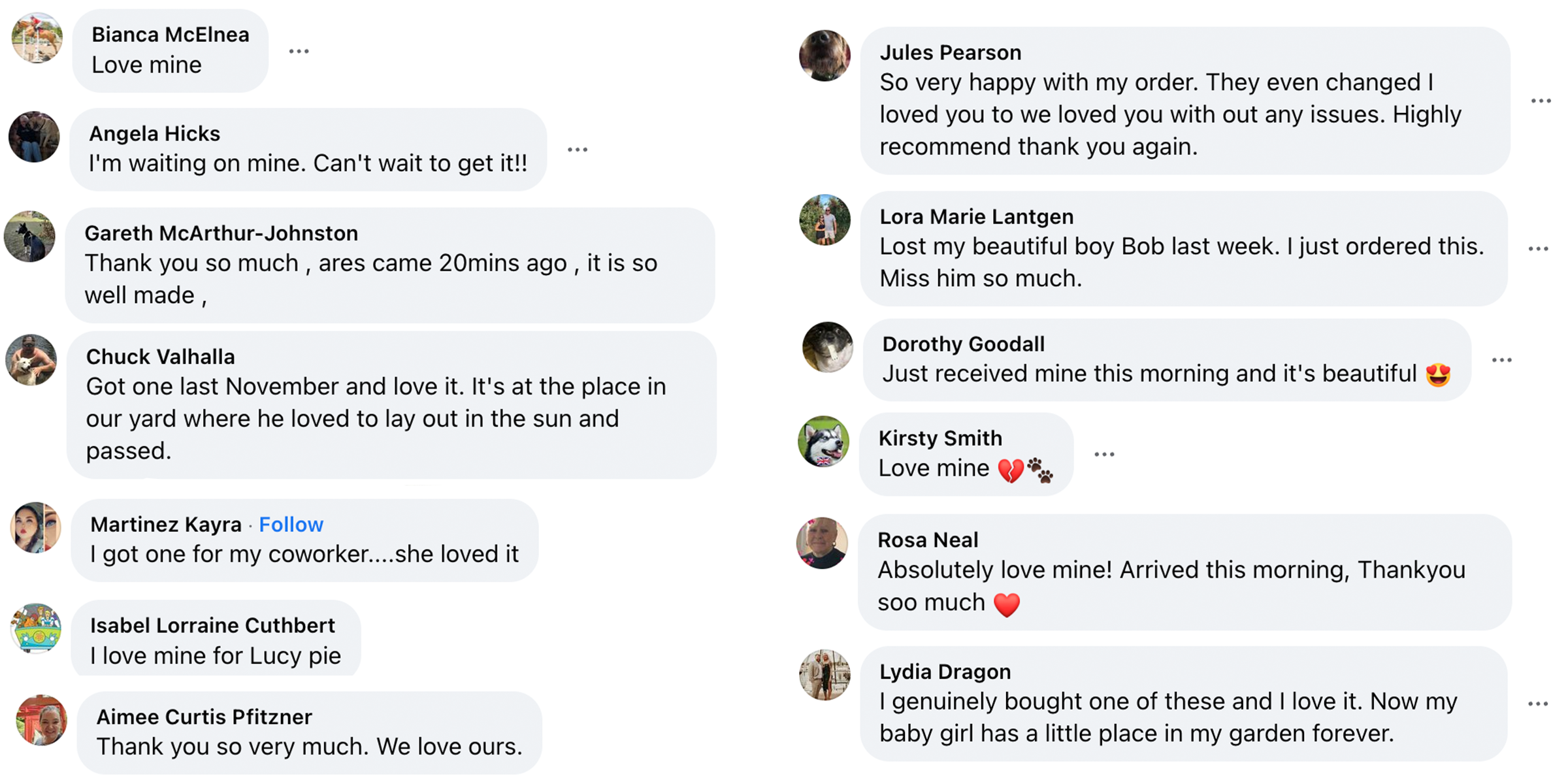Open three-dot menu beside Angela Hicks' comment
The height and width of the screenshot is (784, 1568).
pyautogui.click(x=578, y=150)
